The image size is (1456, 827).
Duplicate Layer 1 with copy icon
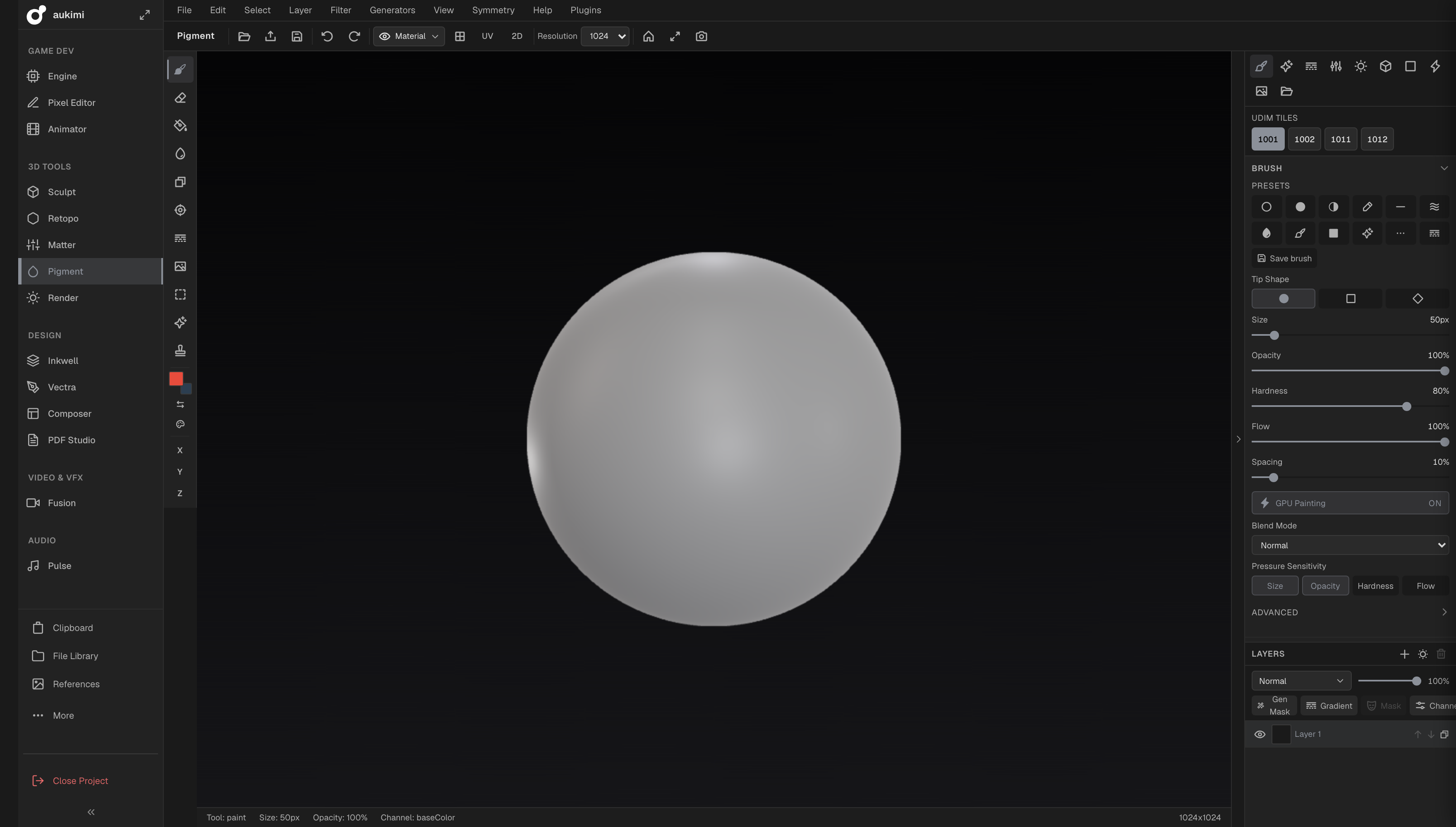pos(1444,734)
